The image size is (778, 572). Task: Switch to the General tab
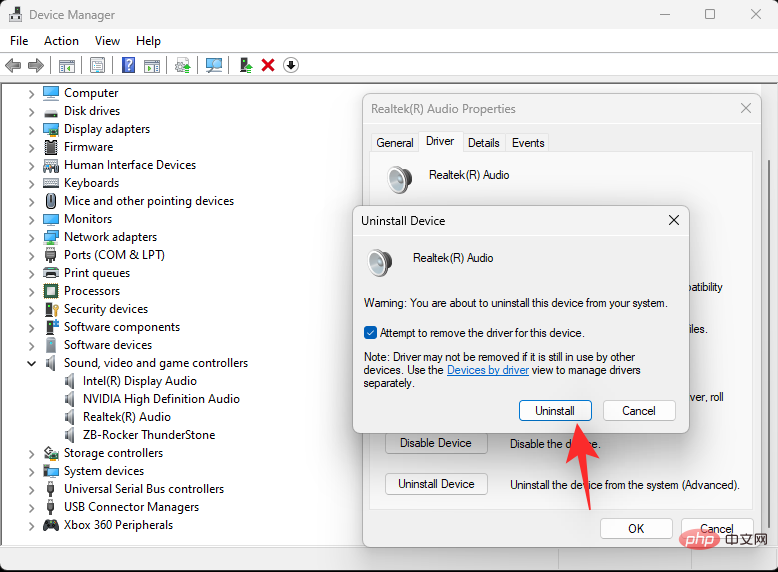pyautogui.click(x=394, y=143)
